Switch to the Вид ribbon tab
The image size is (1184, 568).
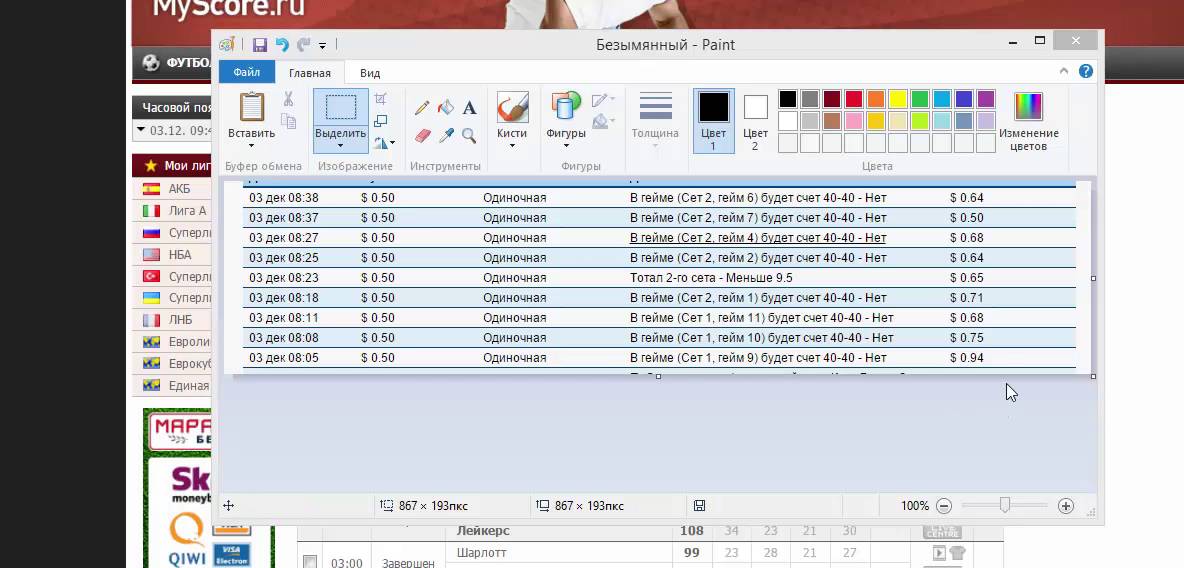pyautogui.click(x=370, y=73)
